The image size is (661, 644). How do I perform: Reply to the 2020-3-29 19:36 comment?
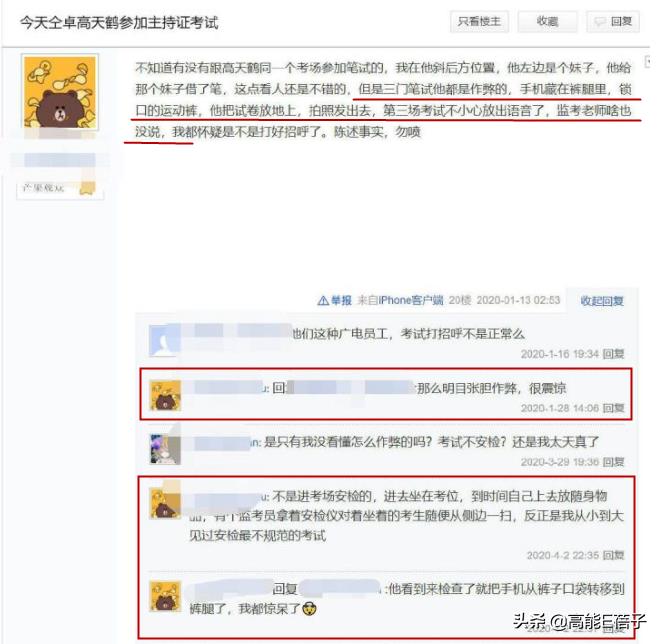pyautogui.click(x=613, y=462)
